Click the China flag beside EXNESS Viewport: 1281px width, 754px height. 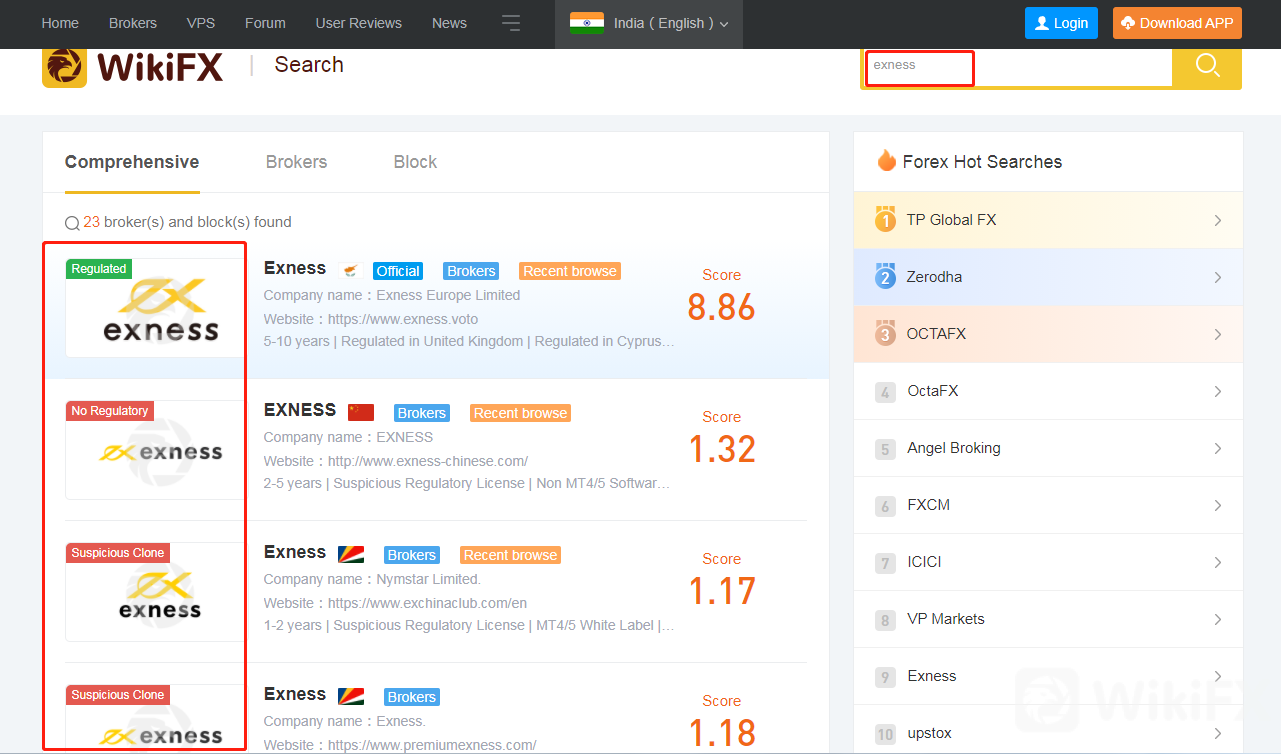pos(361,412)
